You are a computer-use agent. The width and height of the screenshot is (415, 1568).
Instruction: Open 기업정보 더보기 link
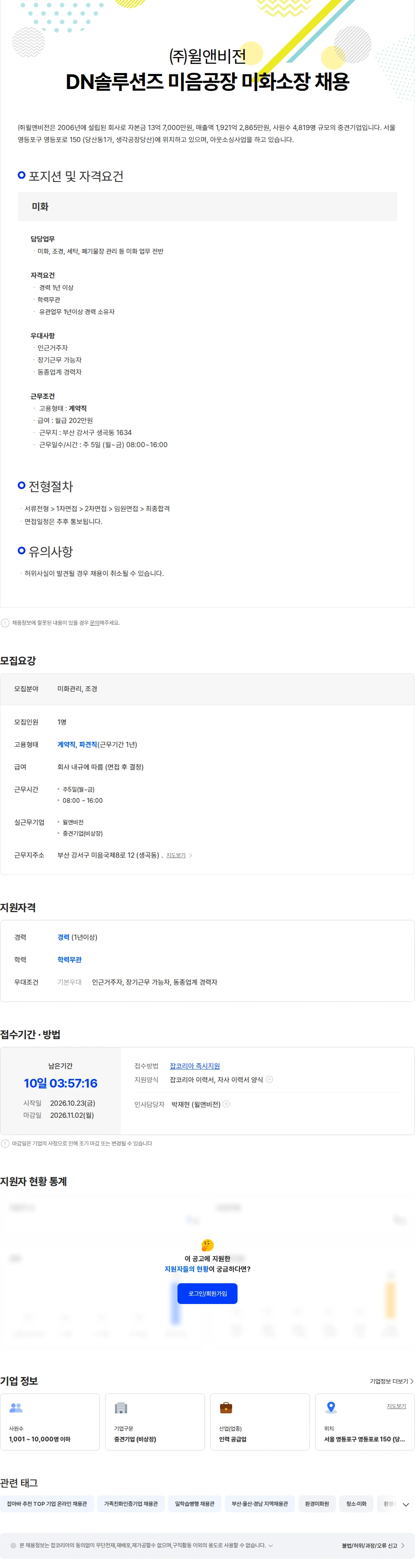tap(391, 1381)
